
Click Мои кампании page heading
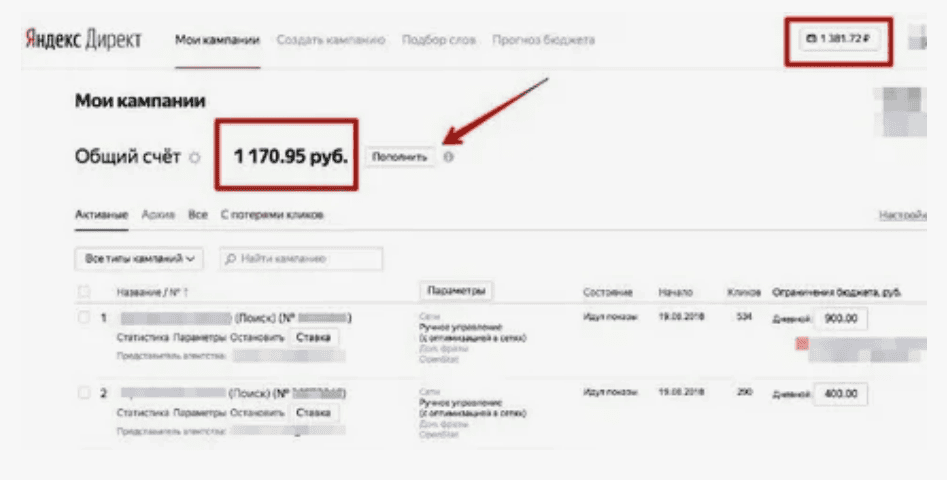click(x=140, y=101)
